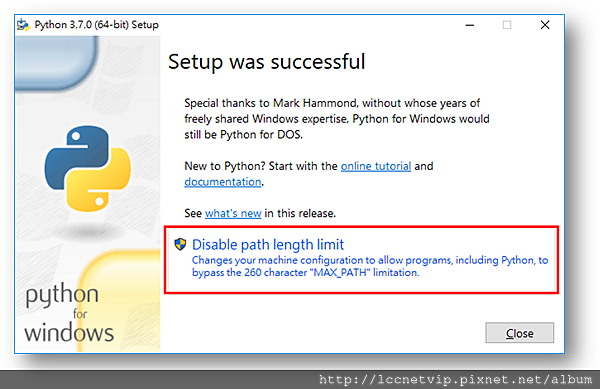The image size is (600, 389).
Task: Click the Setup was successful heading
Action: click(267, 62)
